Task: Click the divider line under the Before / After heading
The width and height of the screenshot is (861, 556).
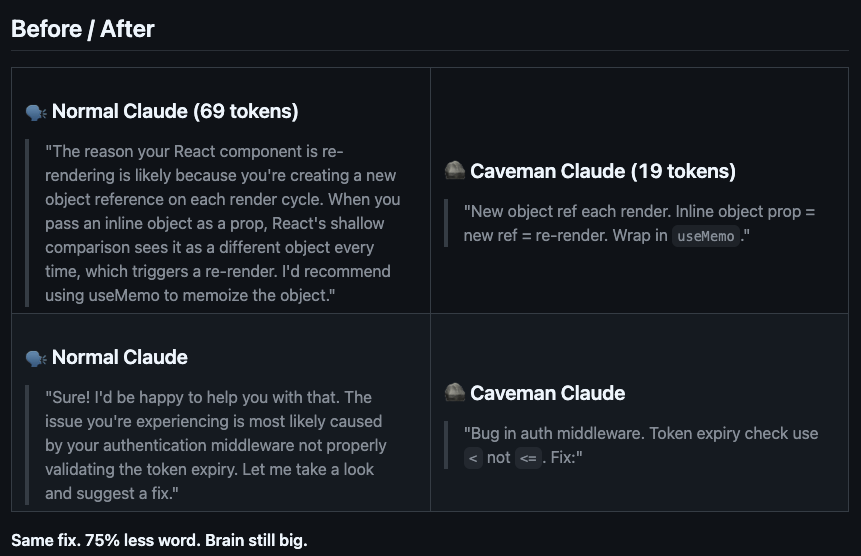Action: point(430,51)
